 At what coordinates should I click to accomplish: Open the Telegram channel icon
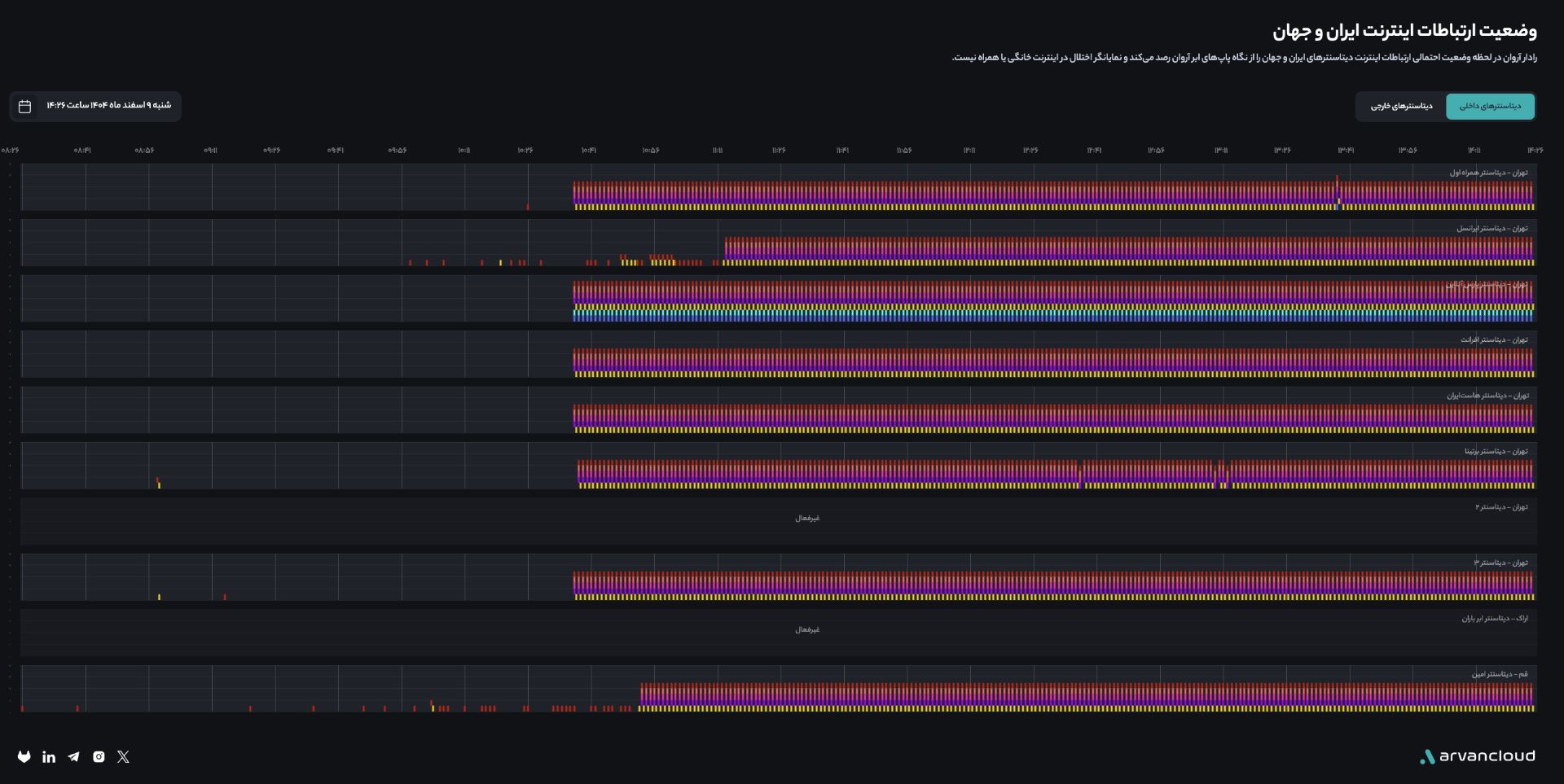[74, 757]
